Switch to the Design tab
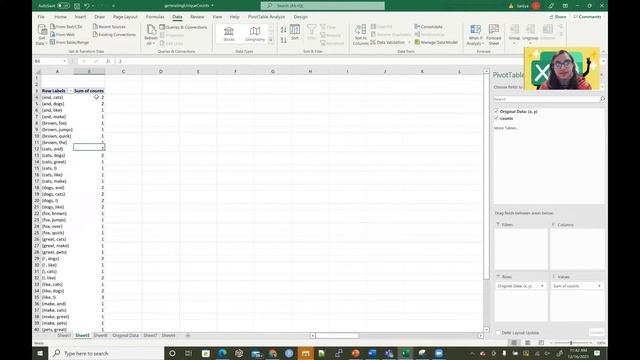This screenshot has width=640, height=360. point(300,17)
